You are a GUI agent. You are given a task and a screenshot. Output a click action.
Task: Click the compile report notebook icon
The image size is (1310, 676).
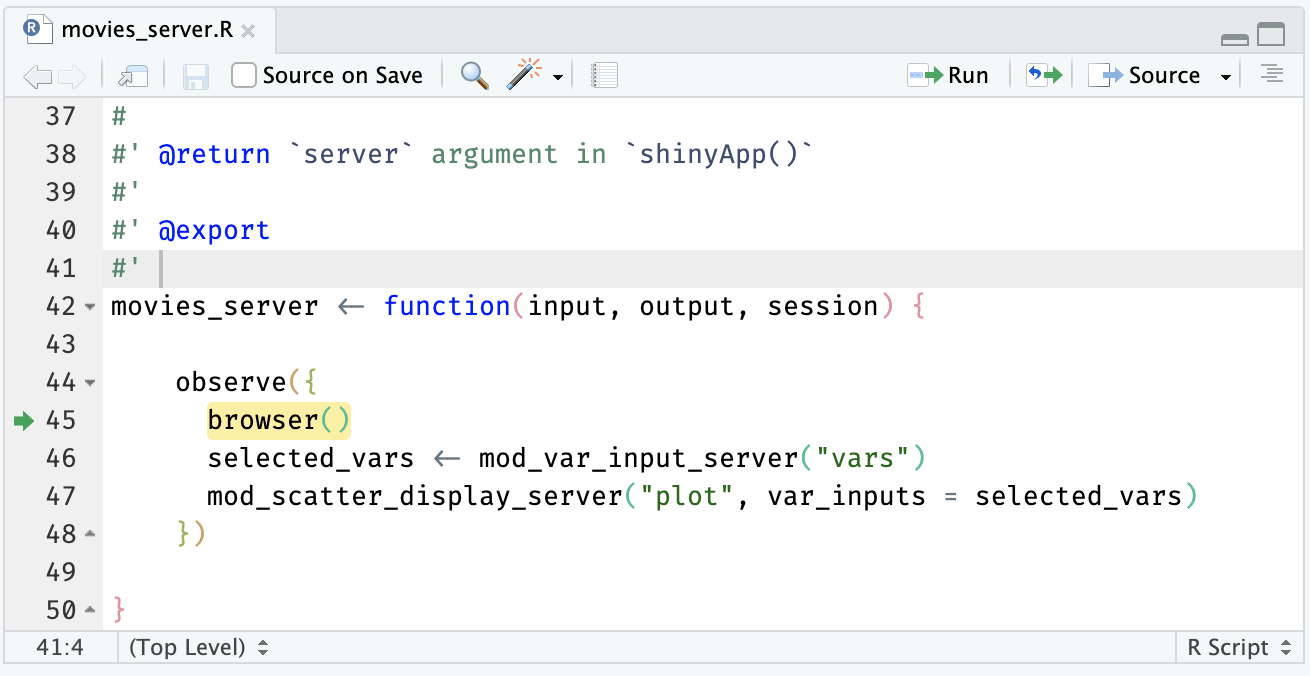coord(604,76)
